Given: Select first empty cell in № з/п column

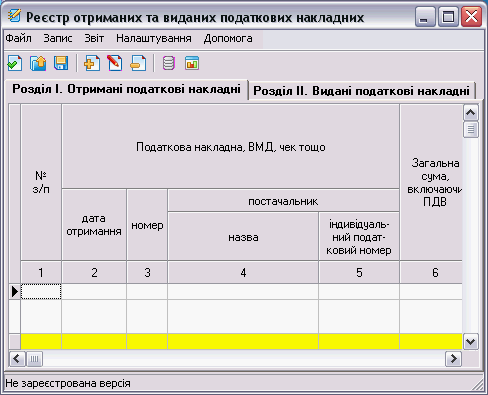Looking at the screenshot, I should coord(41,292).
